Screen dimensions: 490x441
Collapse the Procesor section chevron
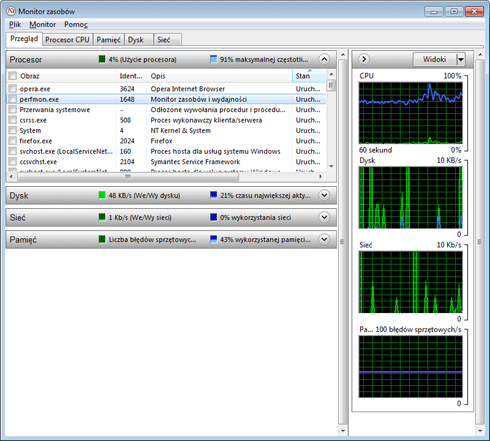tap(324, 59)
